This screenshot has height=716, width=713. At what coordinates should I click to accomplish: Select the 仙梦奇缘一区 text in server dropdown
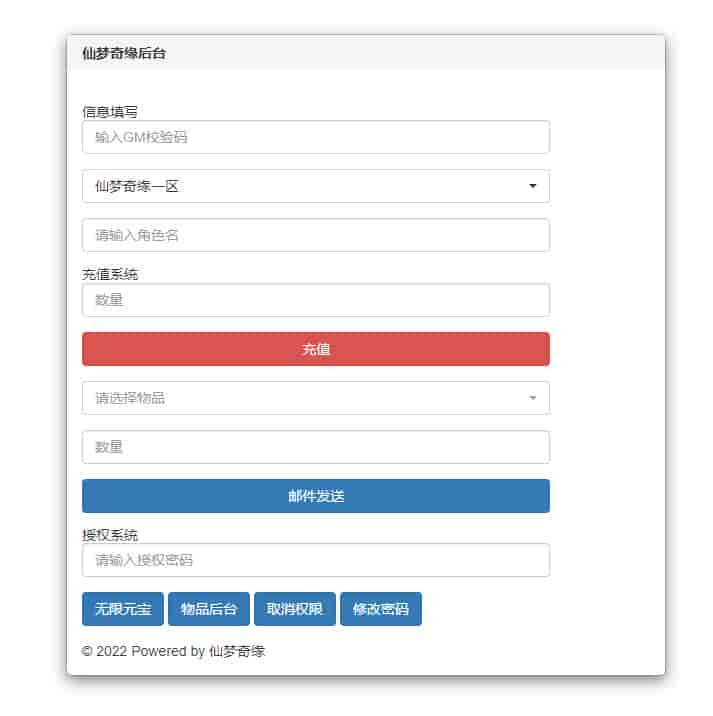(x=137, y=186)
